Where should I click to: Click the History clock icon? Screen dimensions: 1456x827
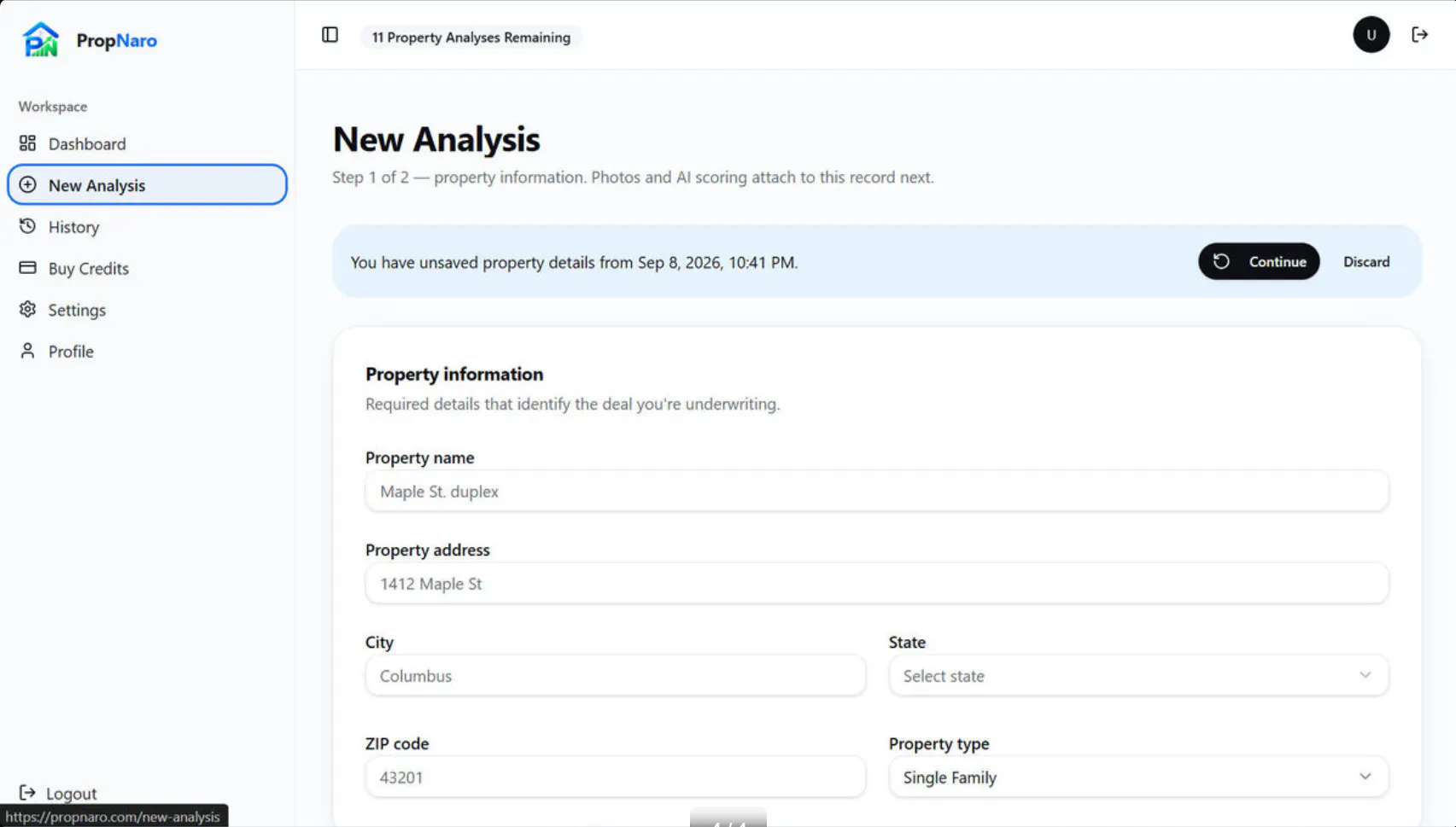(x=27, y=226)
